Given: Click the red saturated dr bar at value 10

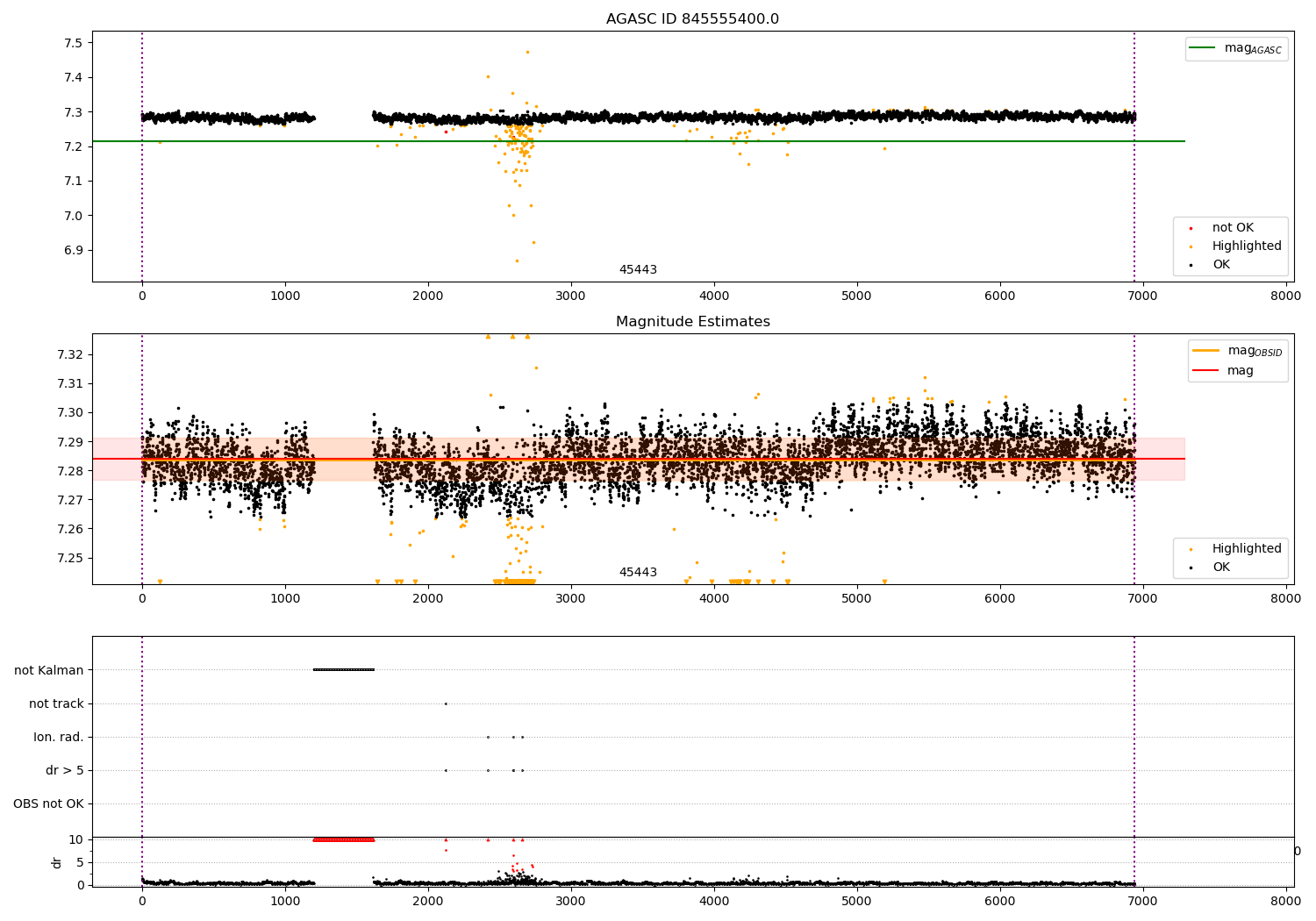Looking at the screenshot, I should pyautogui.click(x=344, y=839).
